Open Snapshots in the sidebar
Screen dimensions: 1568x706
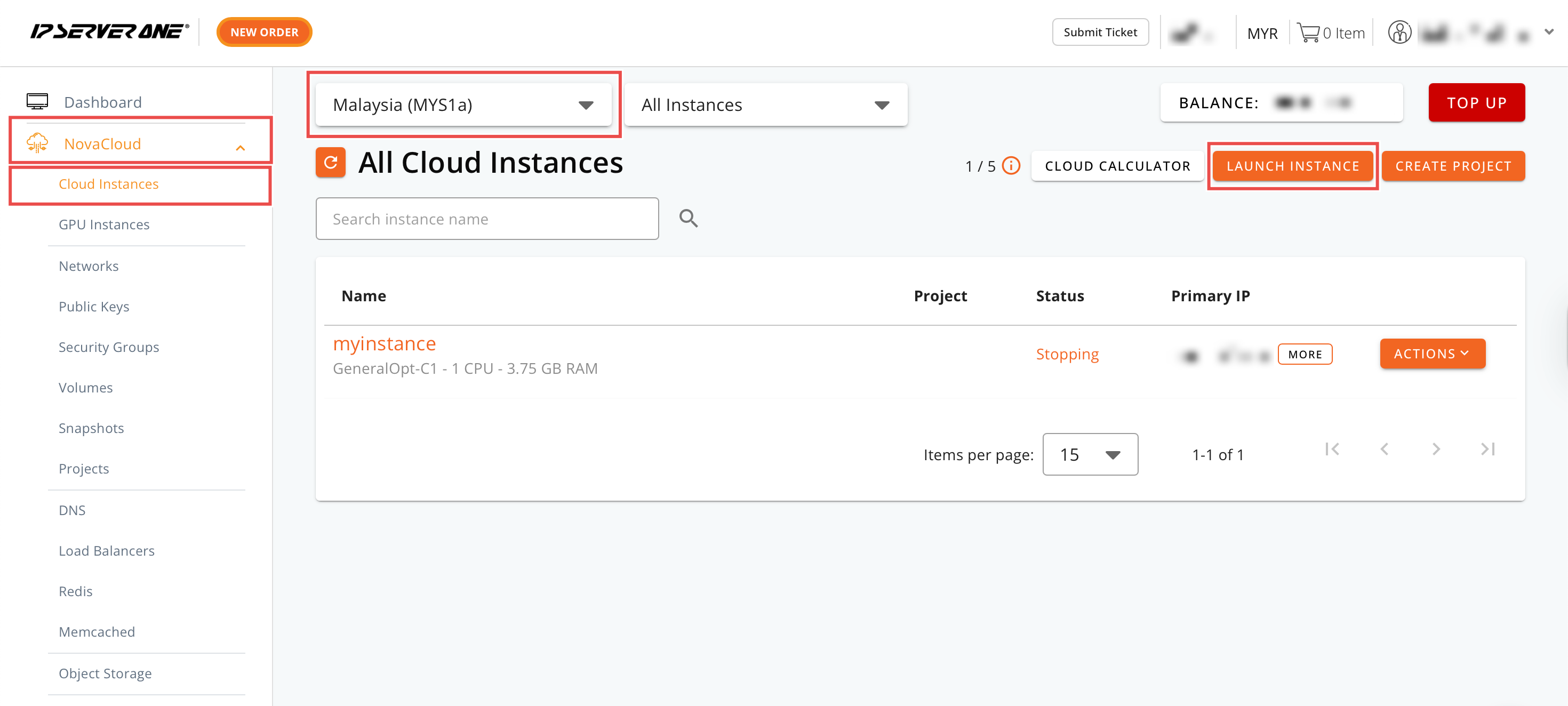(91, 428)
